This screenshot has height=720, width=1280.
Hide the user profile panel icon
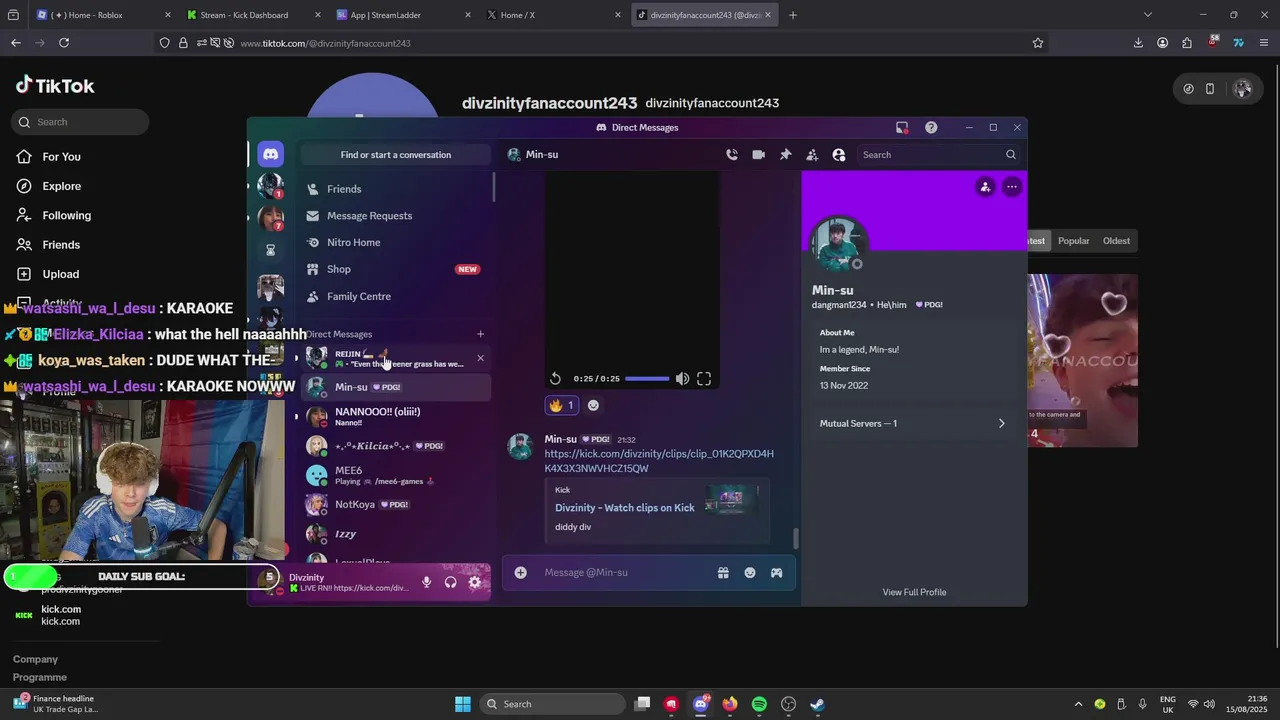(x=839, y=155)
